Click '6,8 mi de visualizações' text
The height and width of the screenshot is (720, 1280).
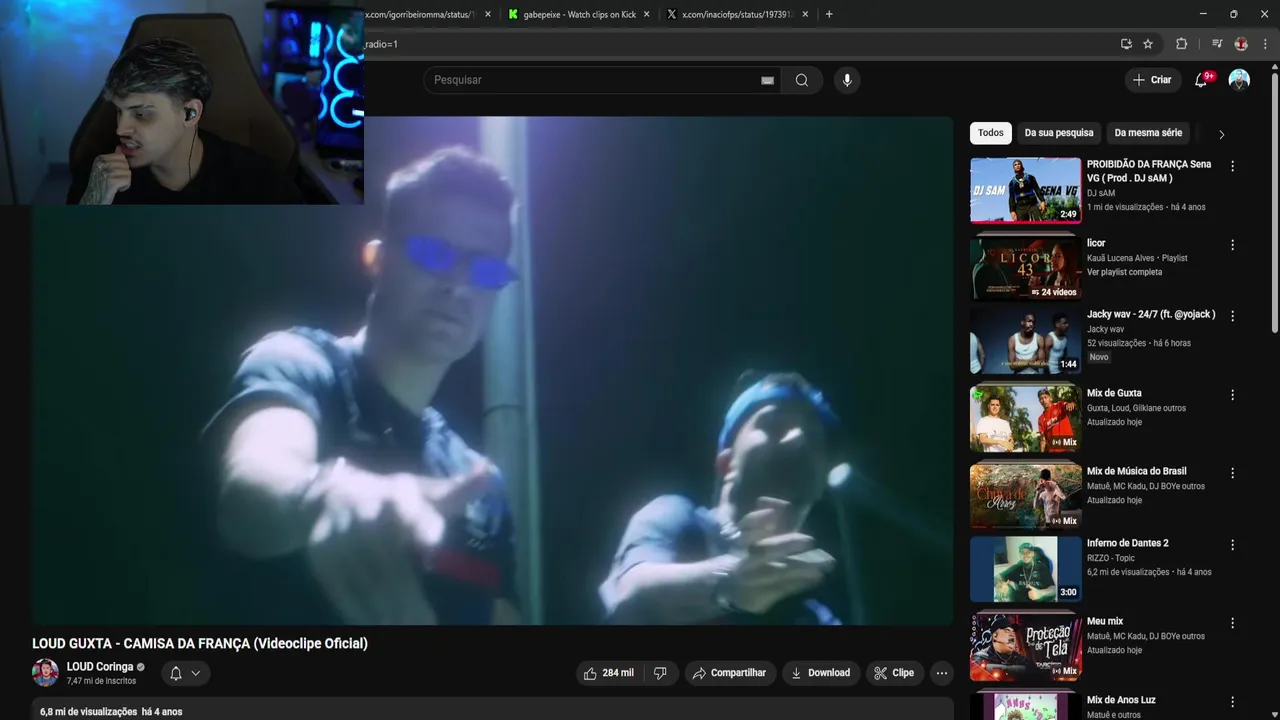pyautogui.click(x=88, y=712)
